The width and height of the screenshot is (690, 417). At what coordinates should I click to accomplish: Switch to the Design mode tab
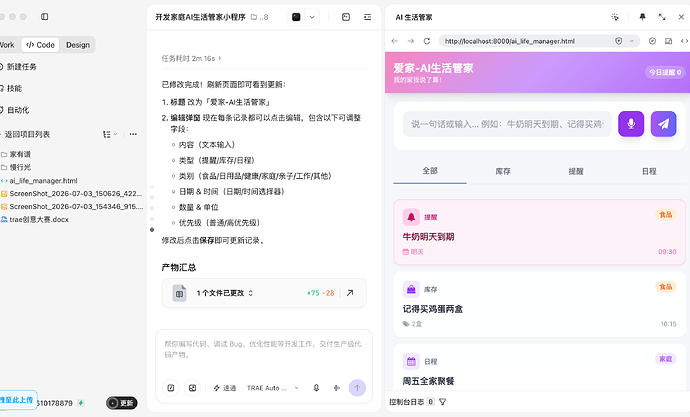click(78, 45)
